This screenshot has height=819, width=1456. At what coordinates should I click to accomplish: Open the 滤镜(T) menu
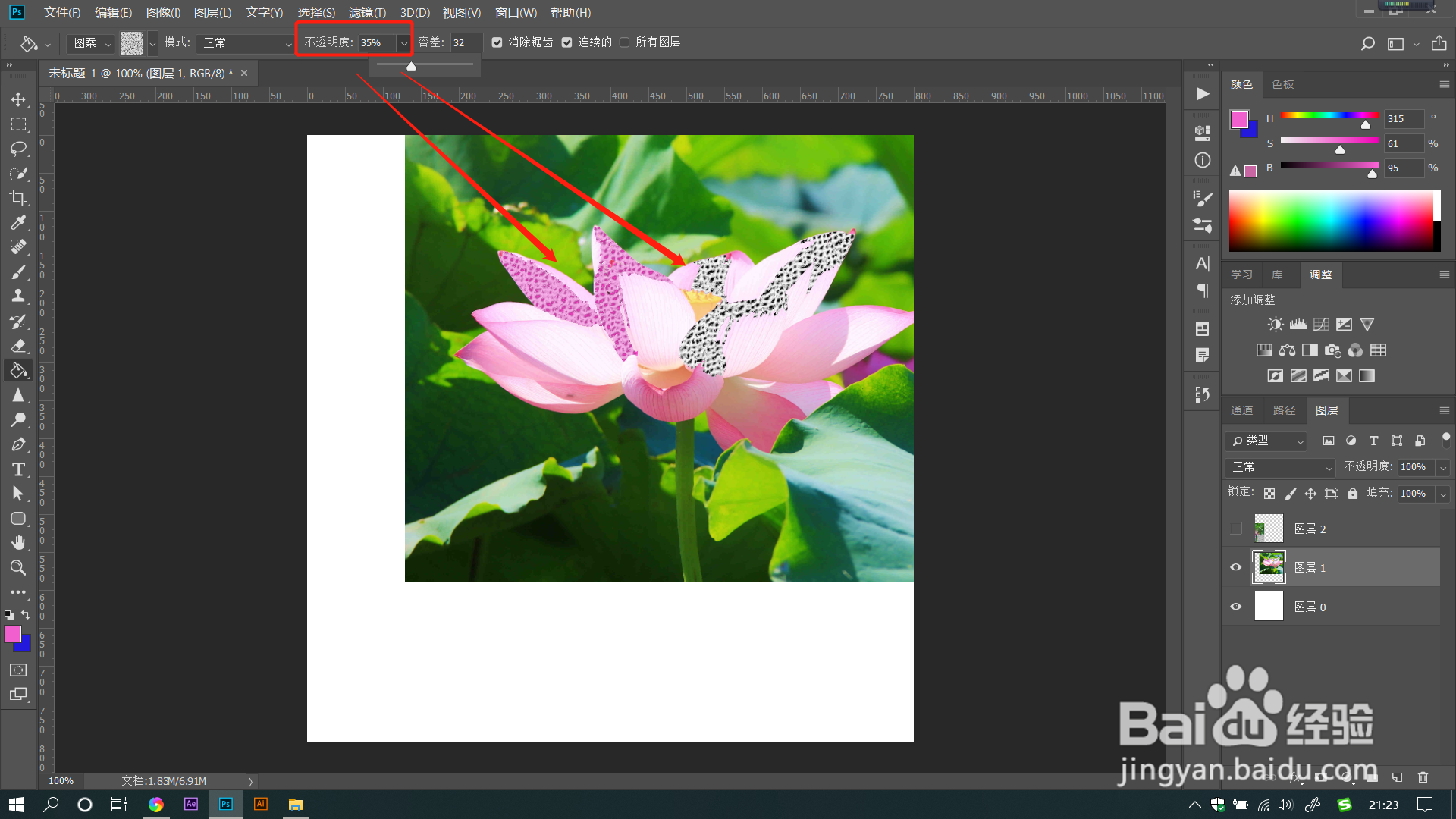(x=367, y=13)
